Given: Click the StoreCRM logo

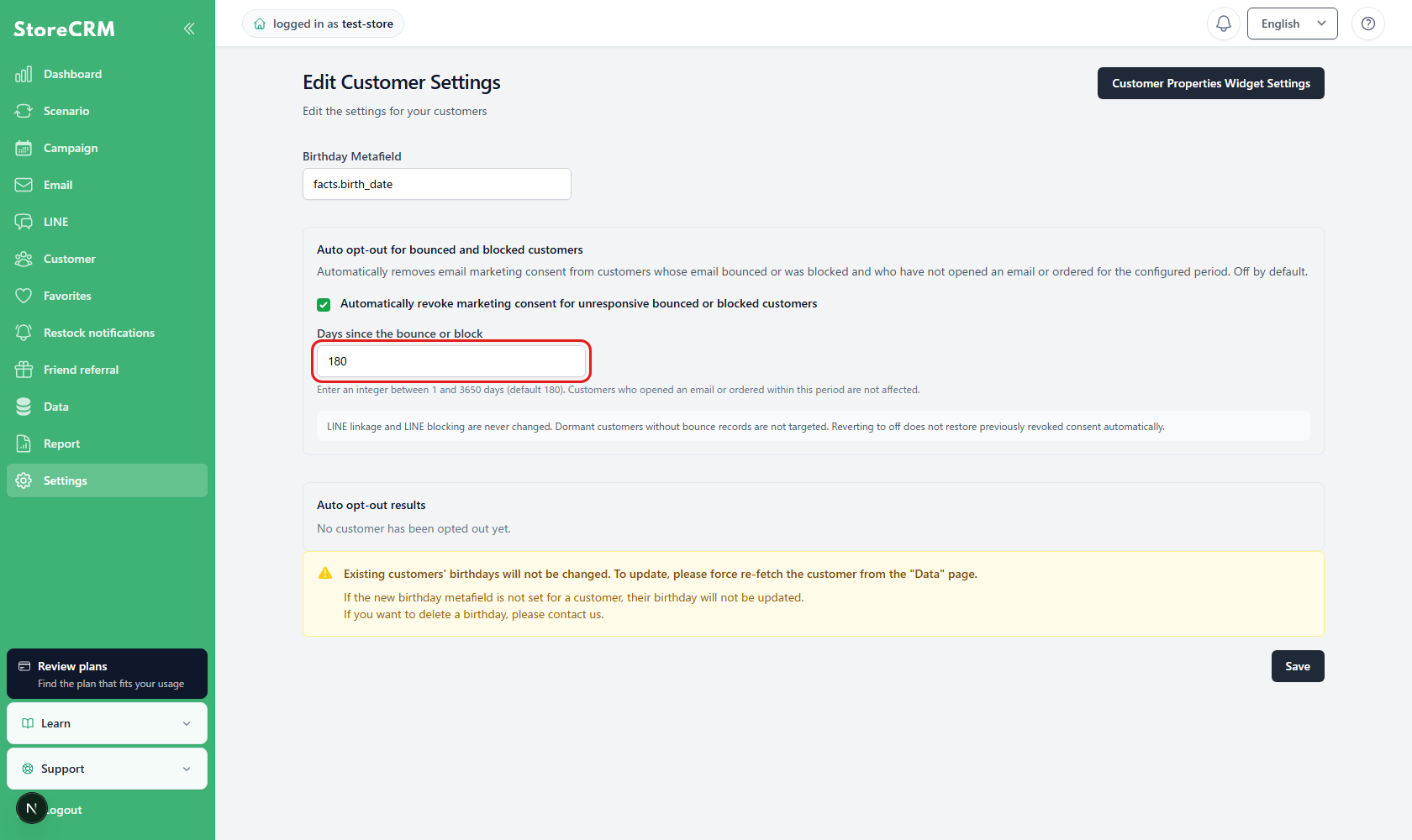Looking at the screenshot, I should 64,29.
